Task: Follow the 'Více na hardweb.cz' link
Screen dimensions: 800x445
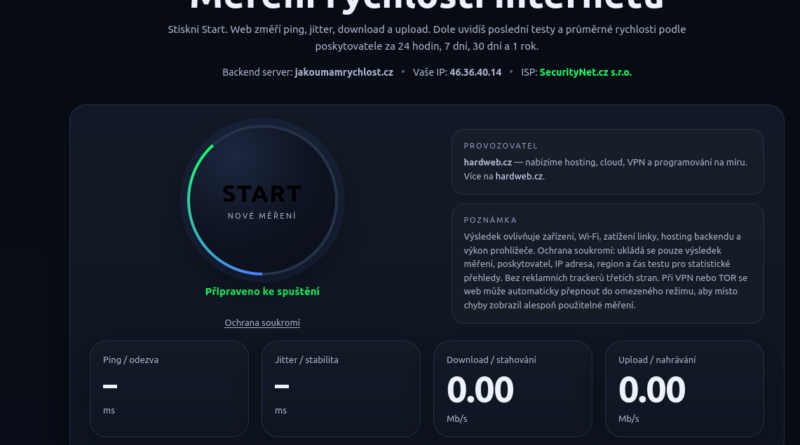Action: (x=518, y=176)
